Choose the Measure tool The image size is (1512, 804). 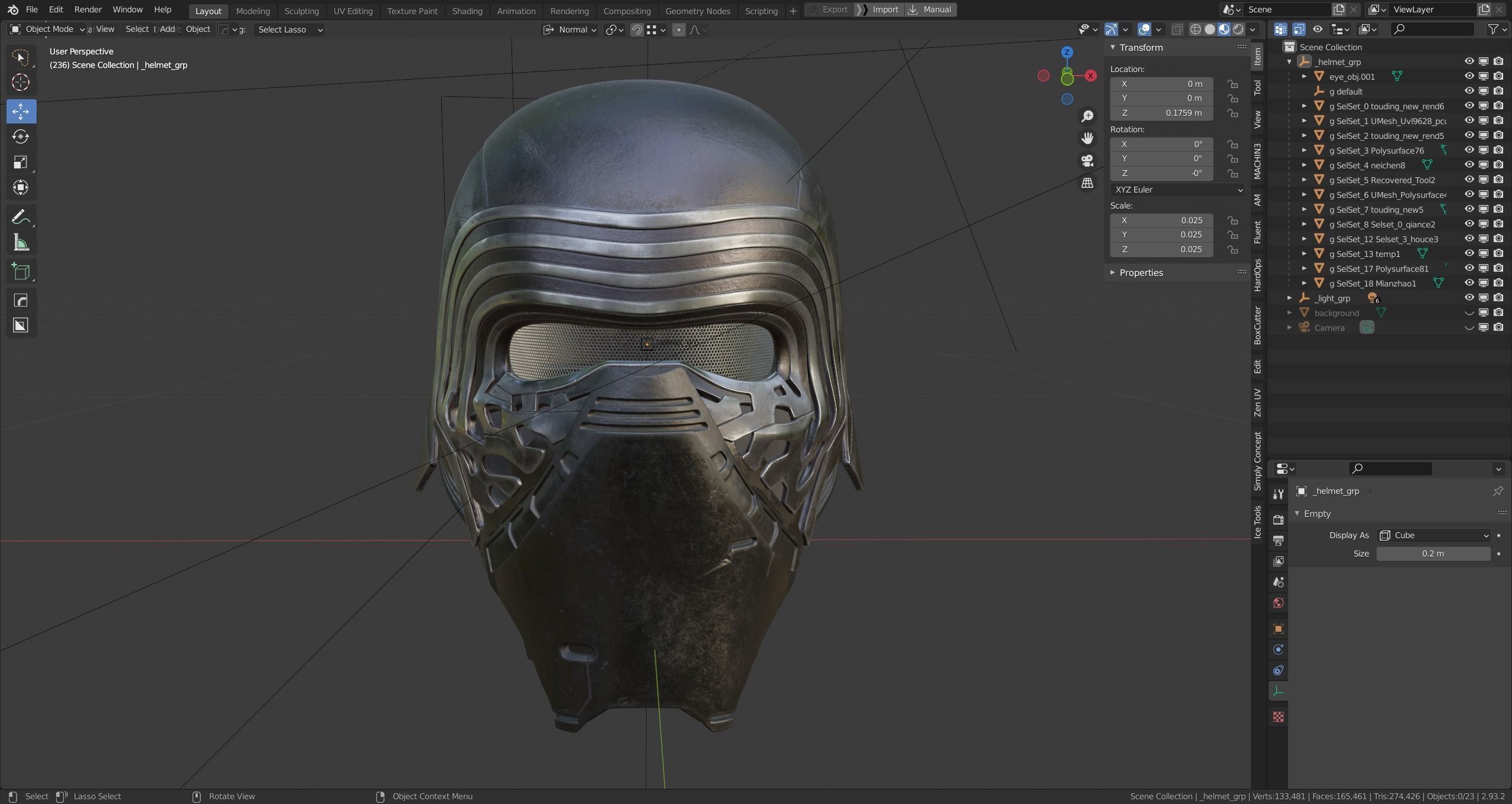click(21, 242)
